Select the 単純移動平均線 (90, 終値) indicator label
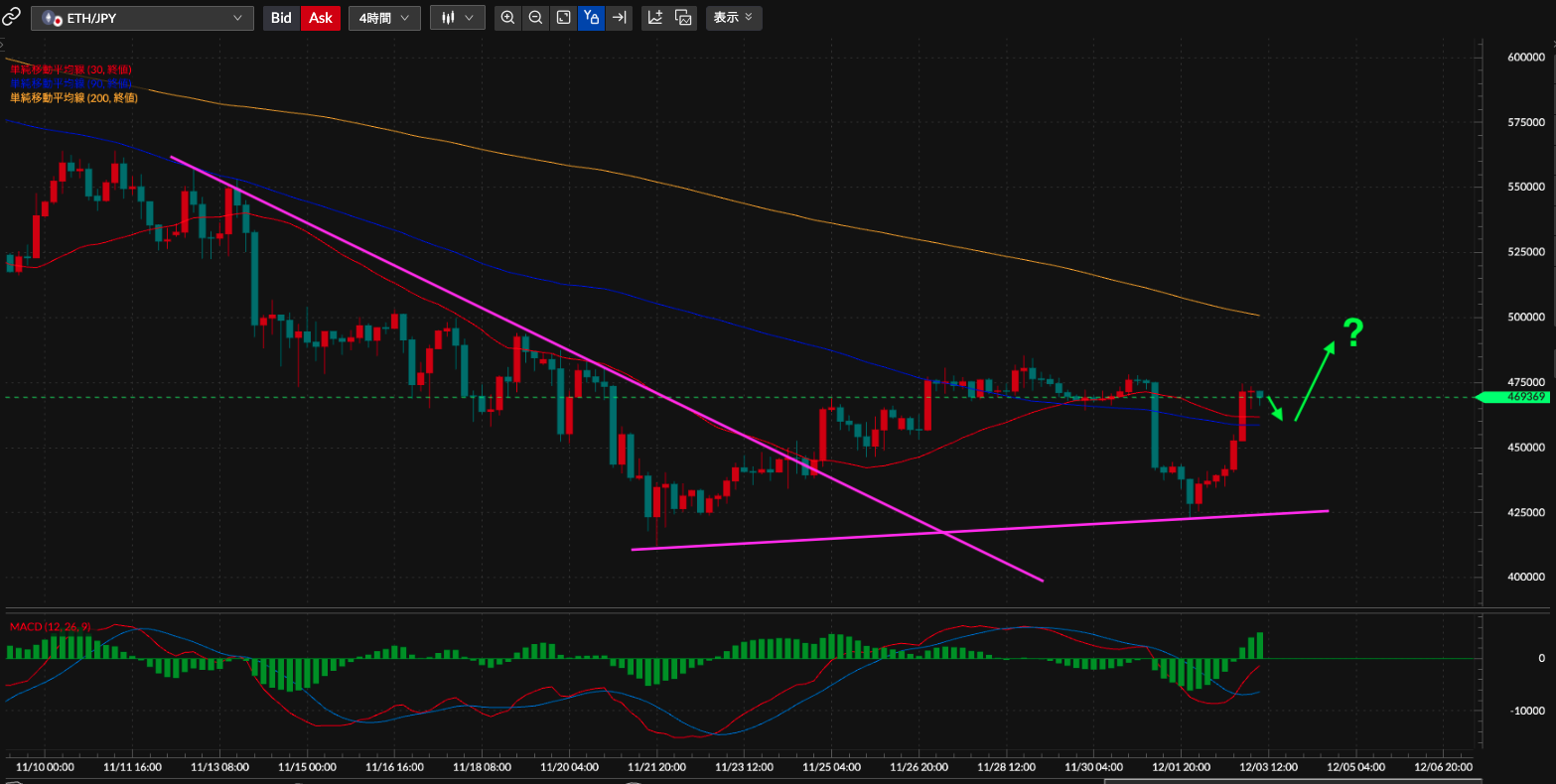This screenshot has width=1556, height=784. [71, 83]
